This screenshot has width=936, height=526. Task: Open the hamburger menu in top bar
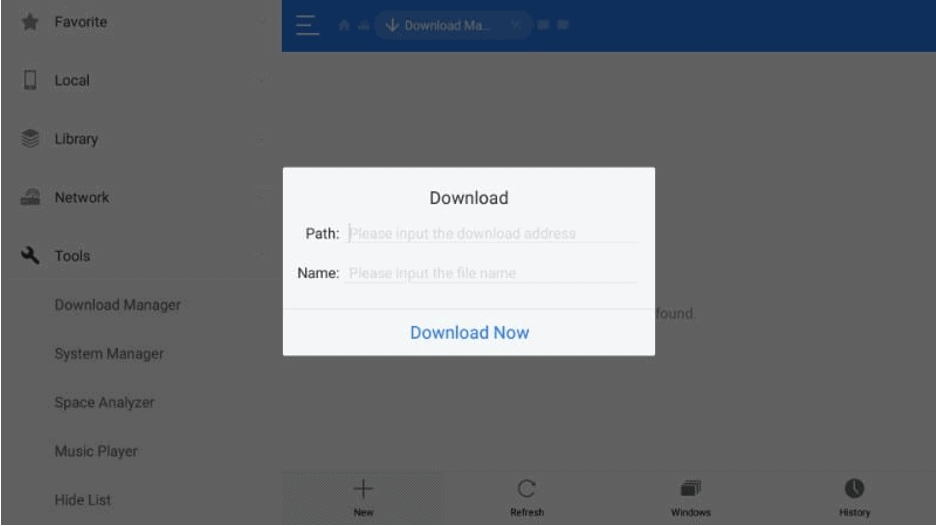click(307, 25)
